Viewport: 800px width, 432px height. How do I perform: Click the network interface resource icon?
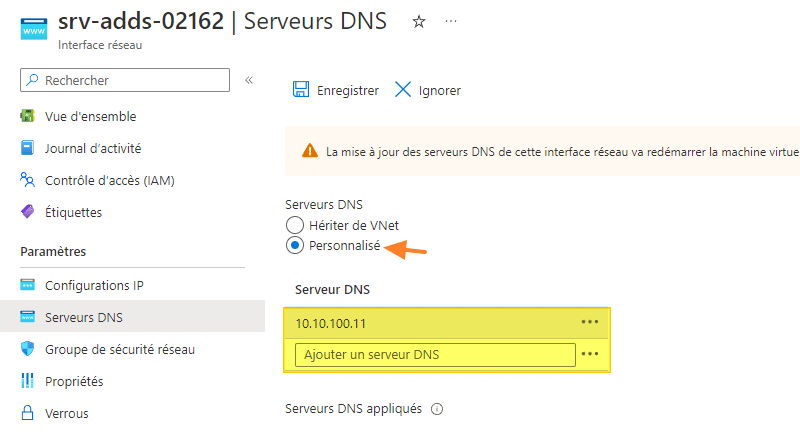(34, 28)
